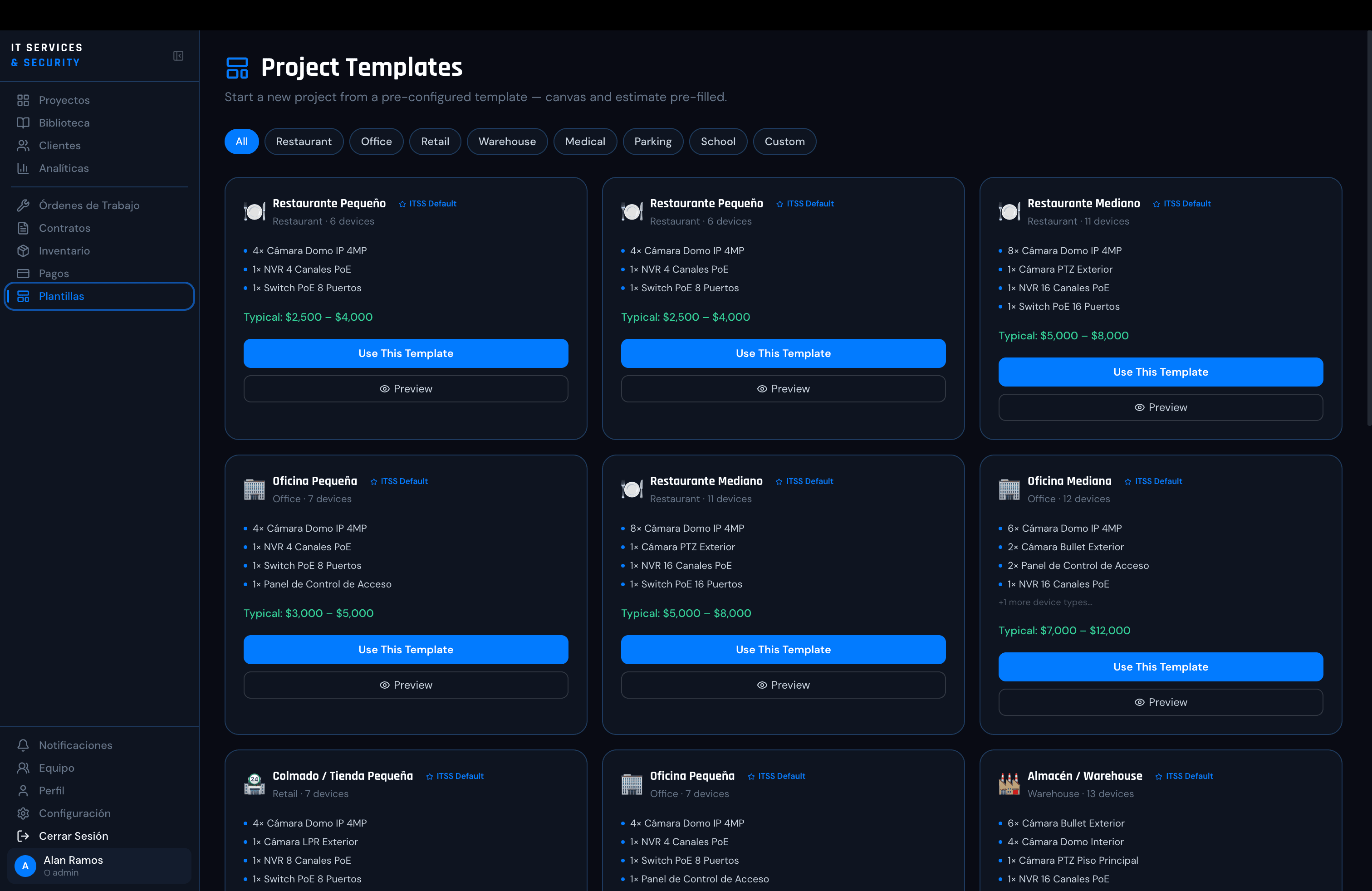
Task: Switch to the Parking filter
Action: point(653,141)
